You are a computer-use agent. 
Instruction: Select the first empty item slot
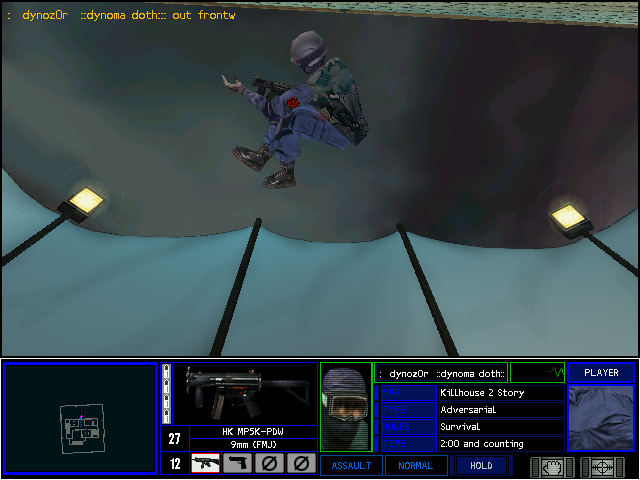coord(269,463)
